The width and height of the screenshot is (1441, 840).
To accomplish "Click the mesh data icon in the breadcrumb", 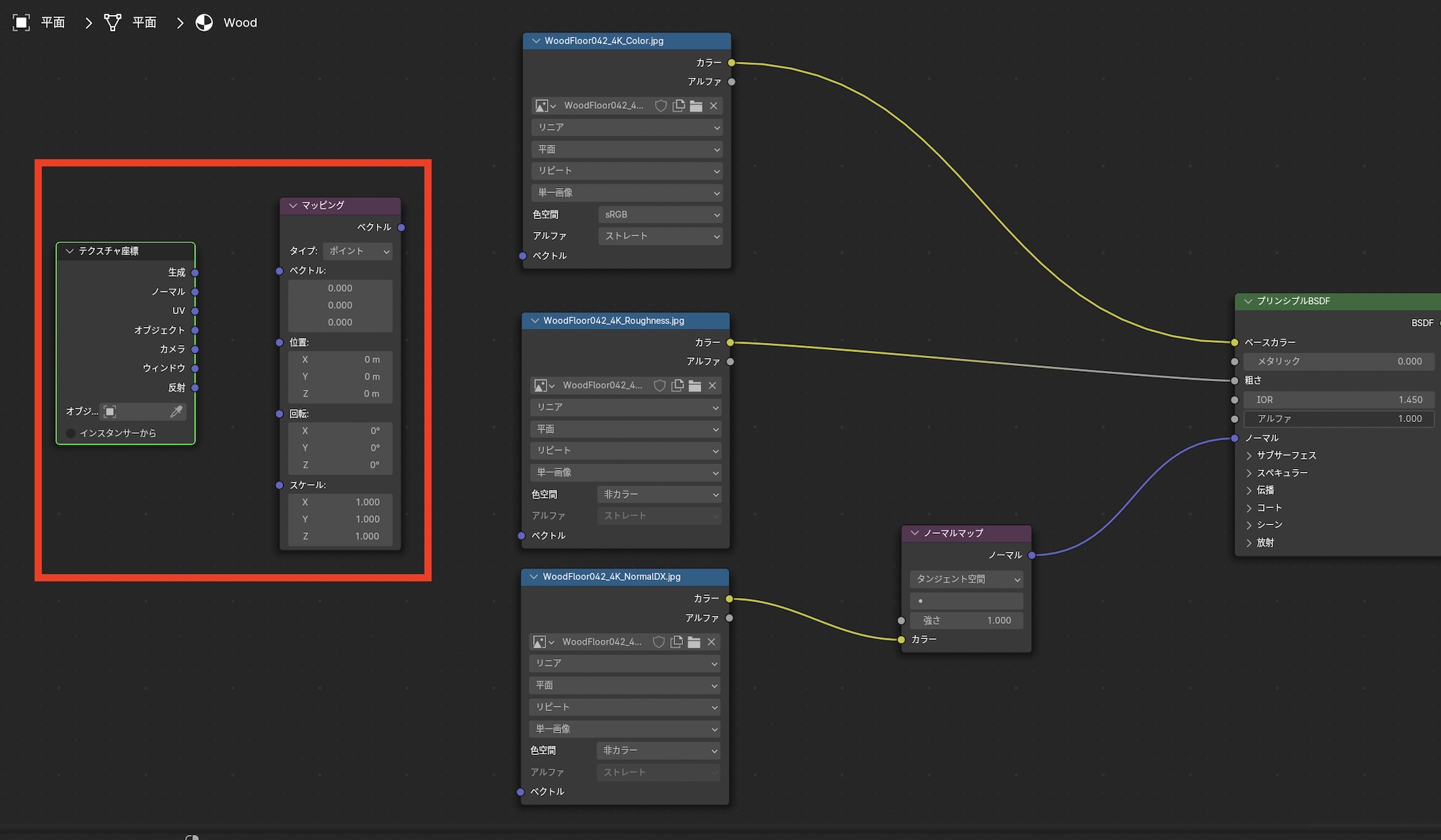I will [x=112, y=23].
